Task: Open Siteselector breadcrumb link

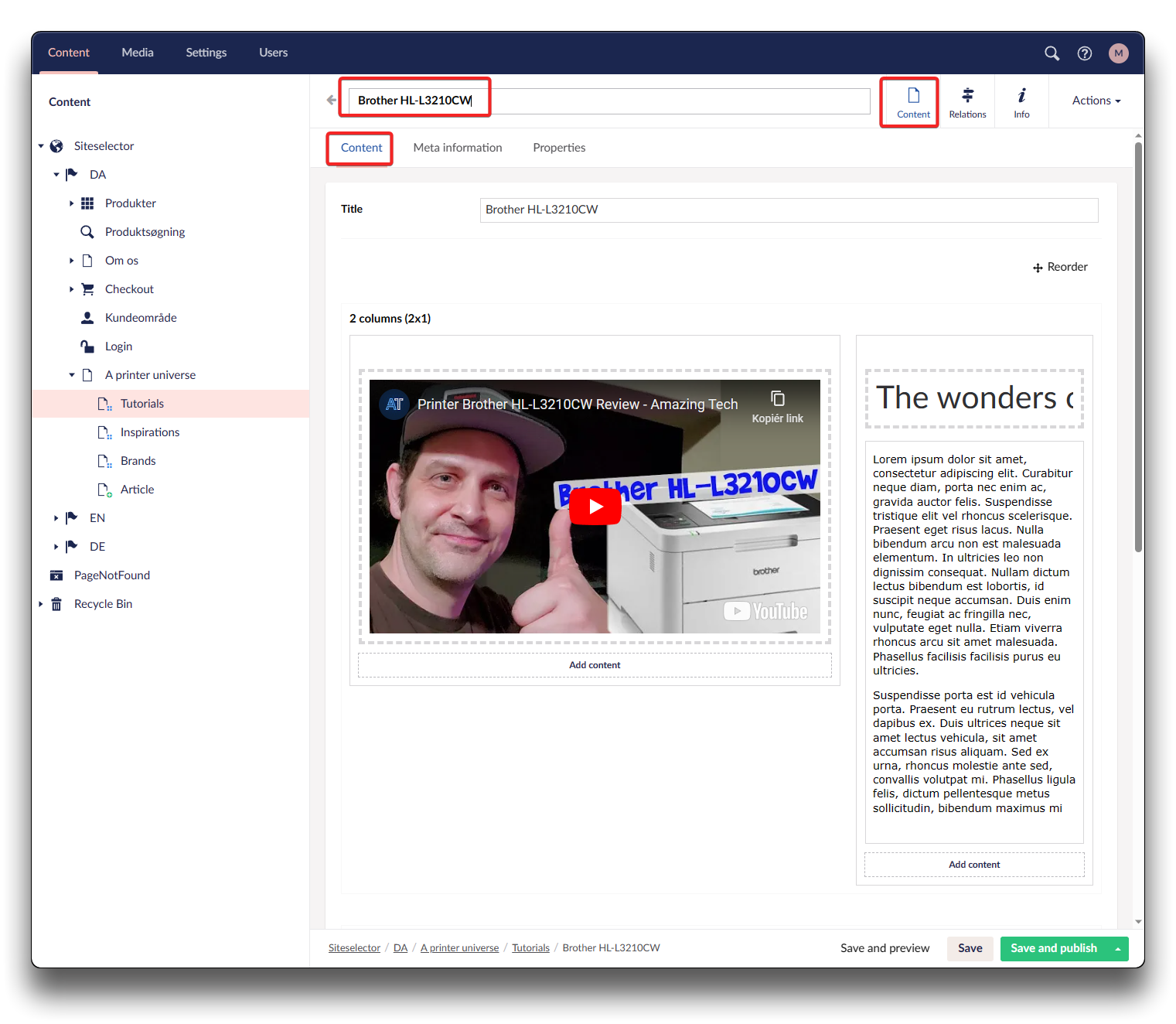Action: pos(354,948)
